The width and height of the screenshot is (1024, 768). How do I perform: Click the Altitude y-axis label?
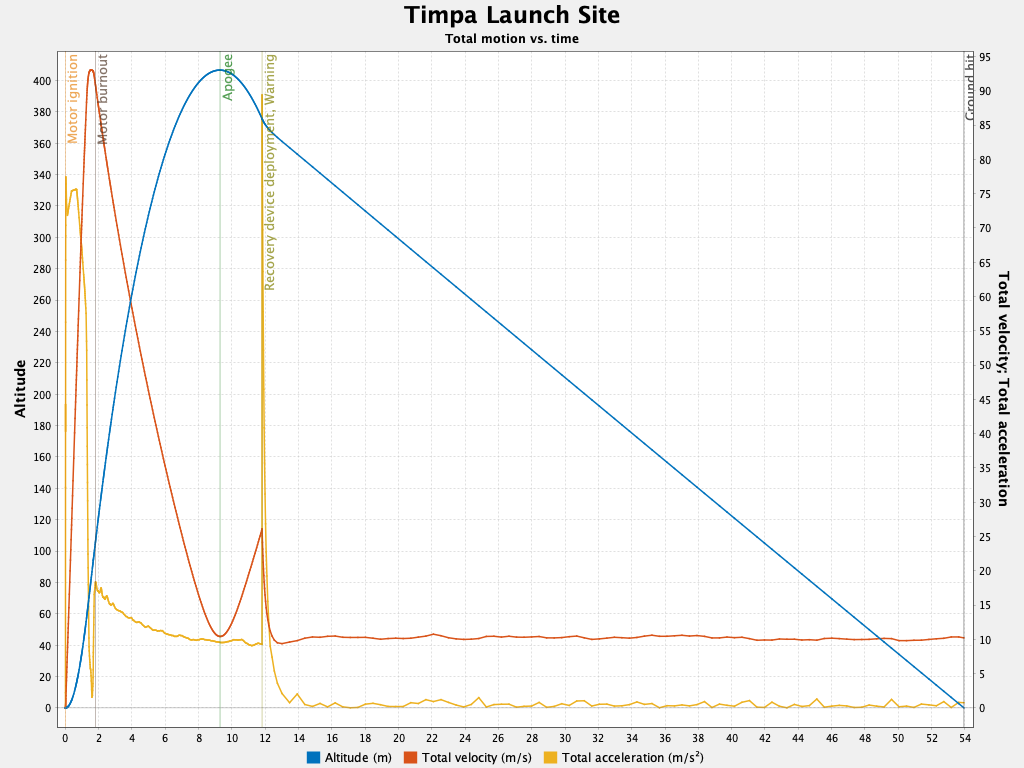20,386
